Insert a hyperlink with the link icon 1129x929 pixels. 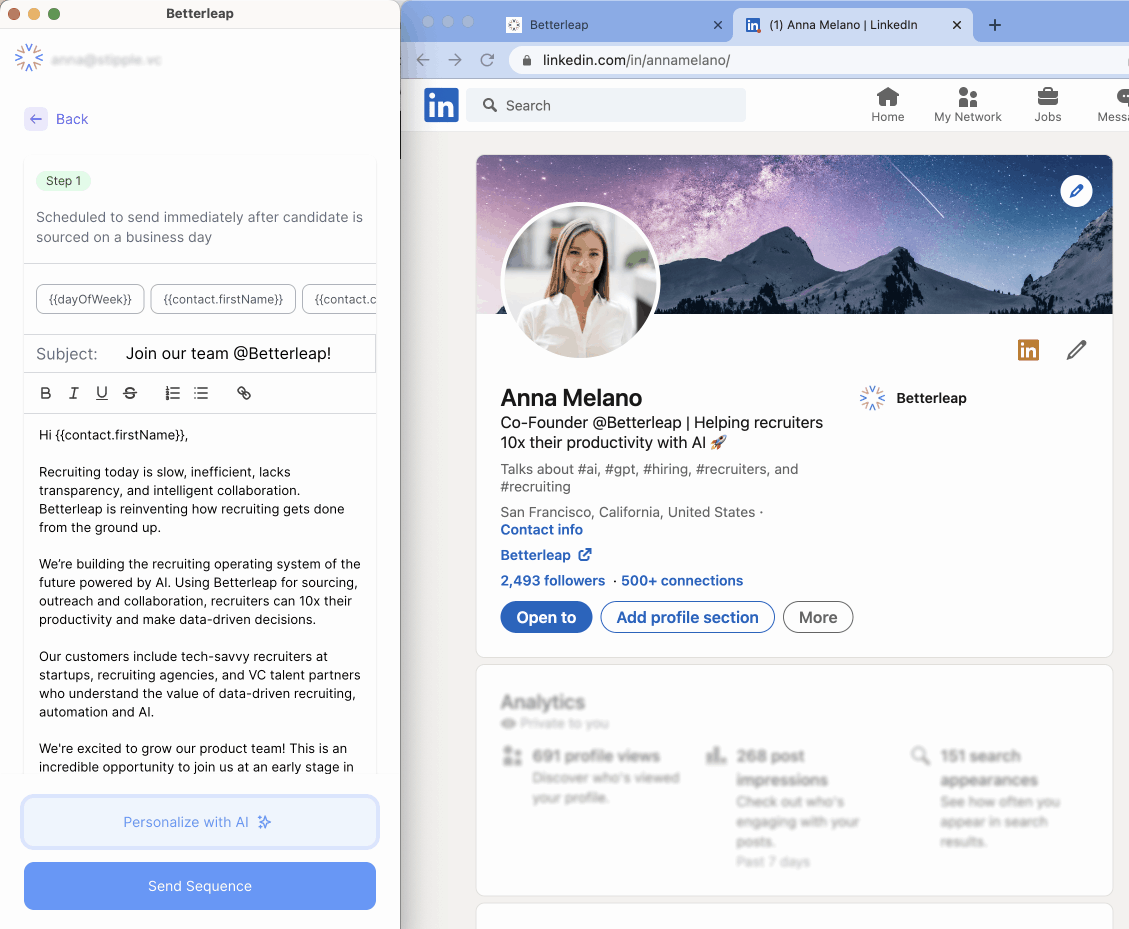(x=244, y=393)
